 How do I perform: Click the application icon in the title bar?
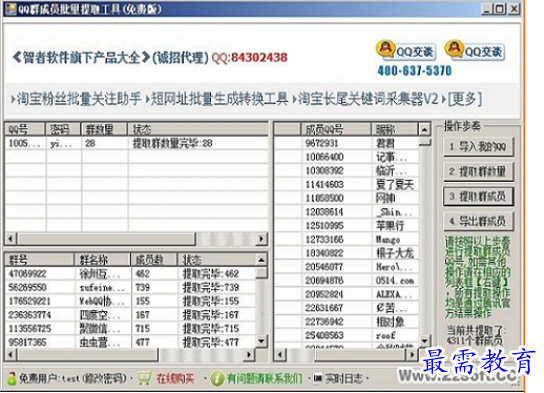(11, 9)
